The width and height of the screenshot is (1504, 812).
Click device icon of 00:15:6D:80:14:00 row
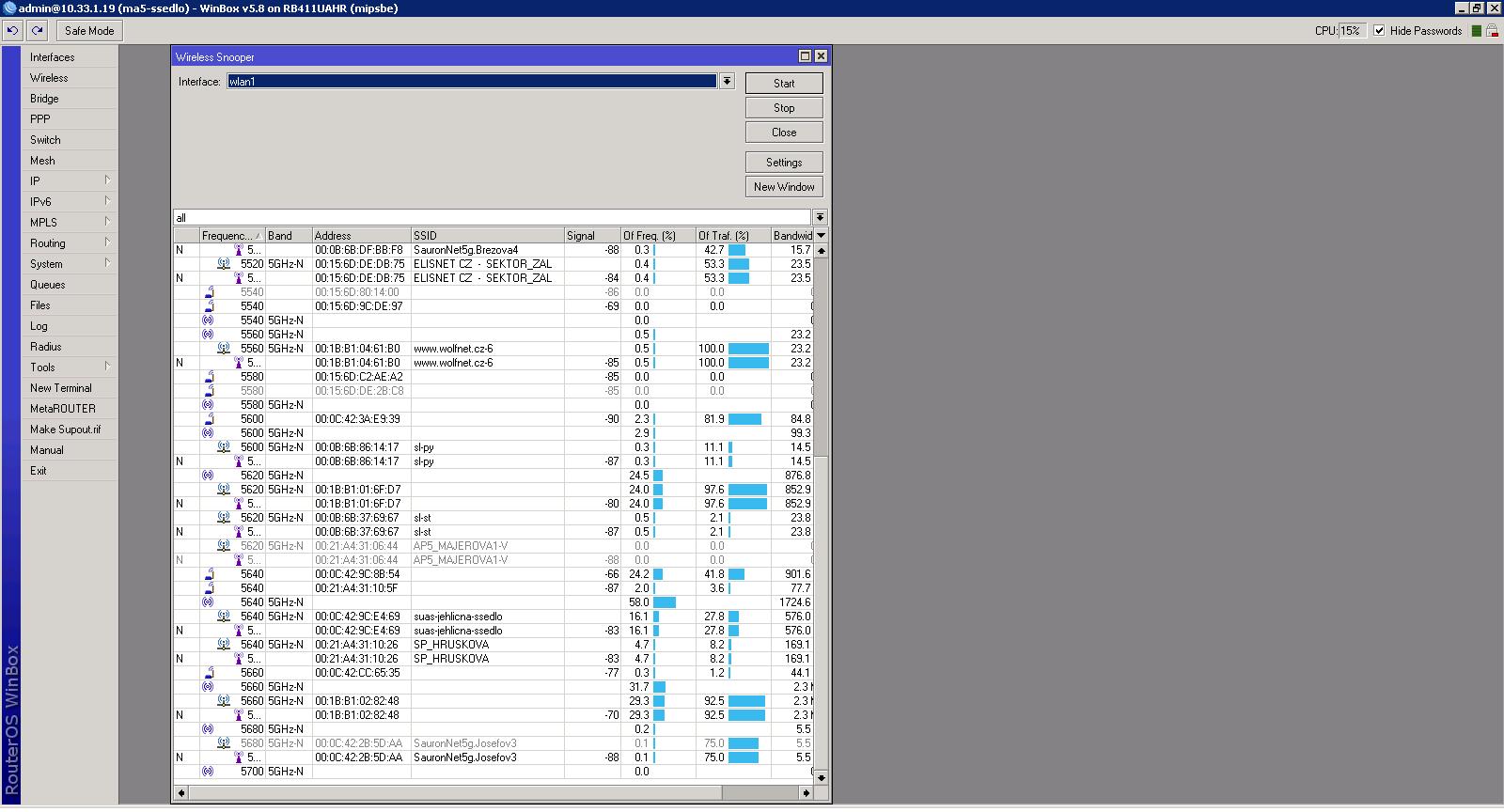(209, 292)
